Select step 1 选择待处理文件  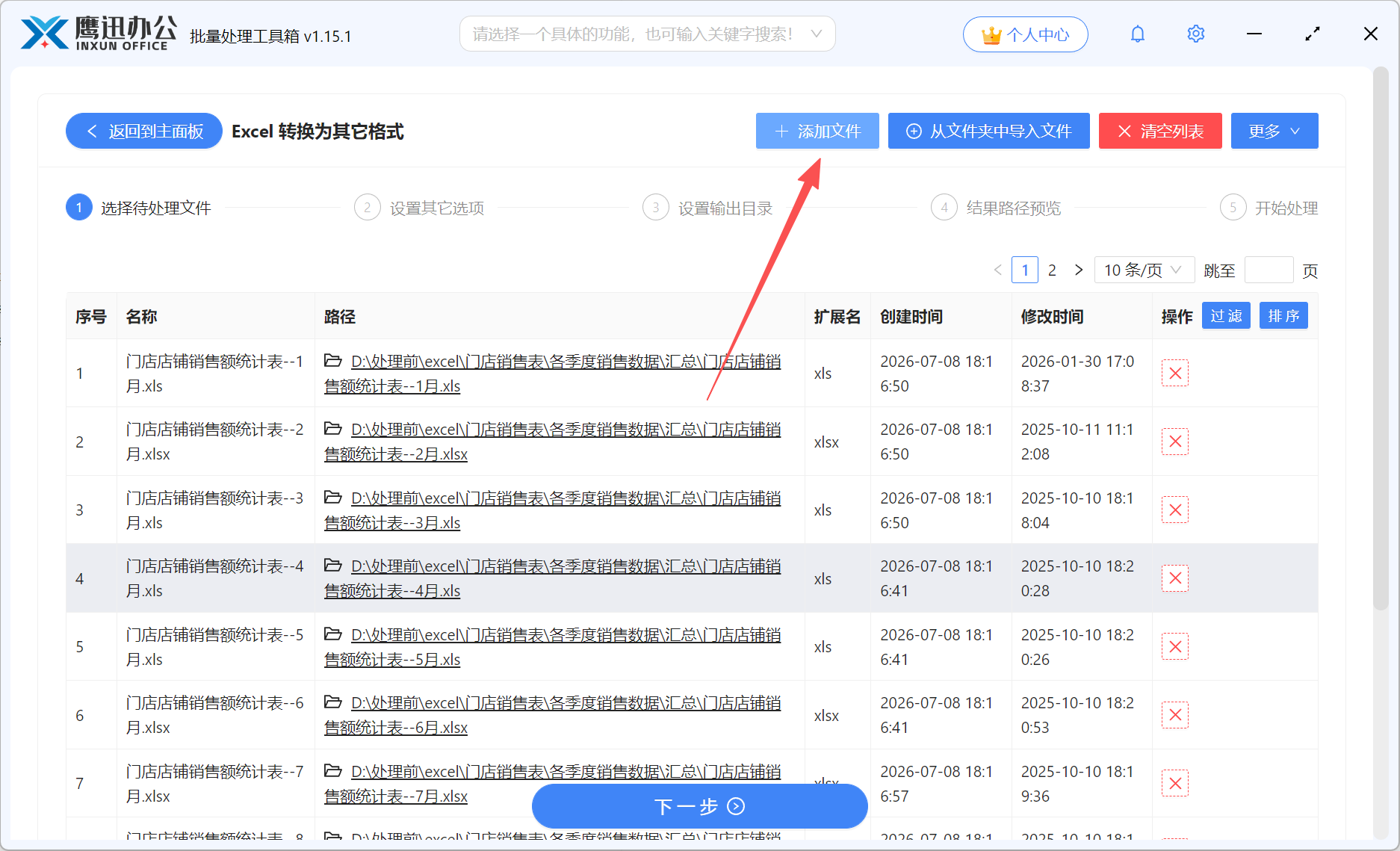(x=139, y=208)
